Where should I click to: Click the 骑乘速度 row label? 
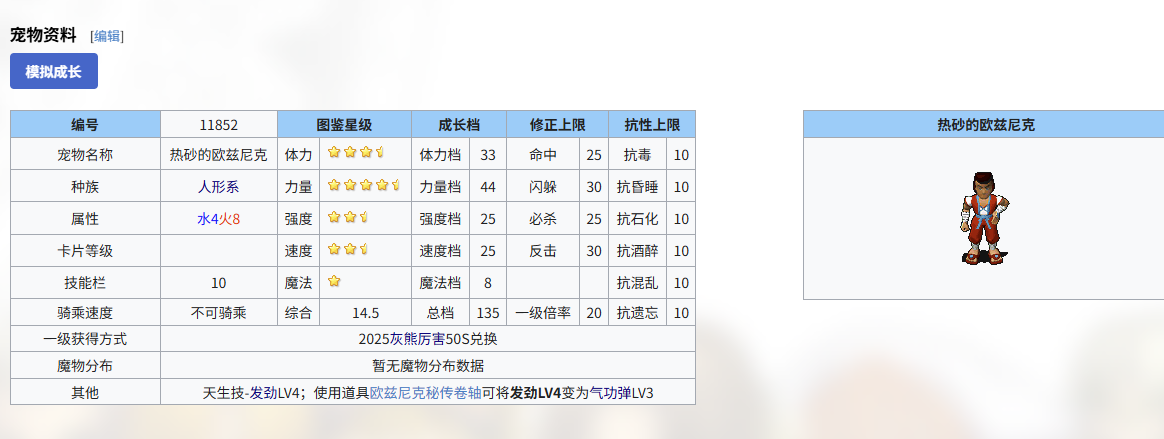pyautogui.click(x=85, y=313)
